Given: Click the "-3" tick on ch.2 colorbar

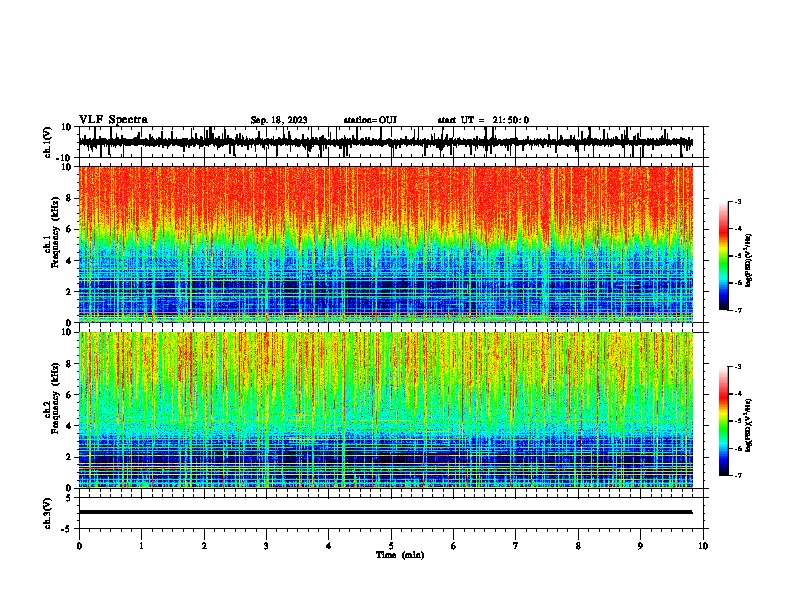Looking at the screenshot, I should click(x=737, y=367).
